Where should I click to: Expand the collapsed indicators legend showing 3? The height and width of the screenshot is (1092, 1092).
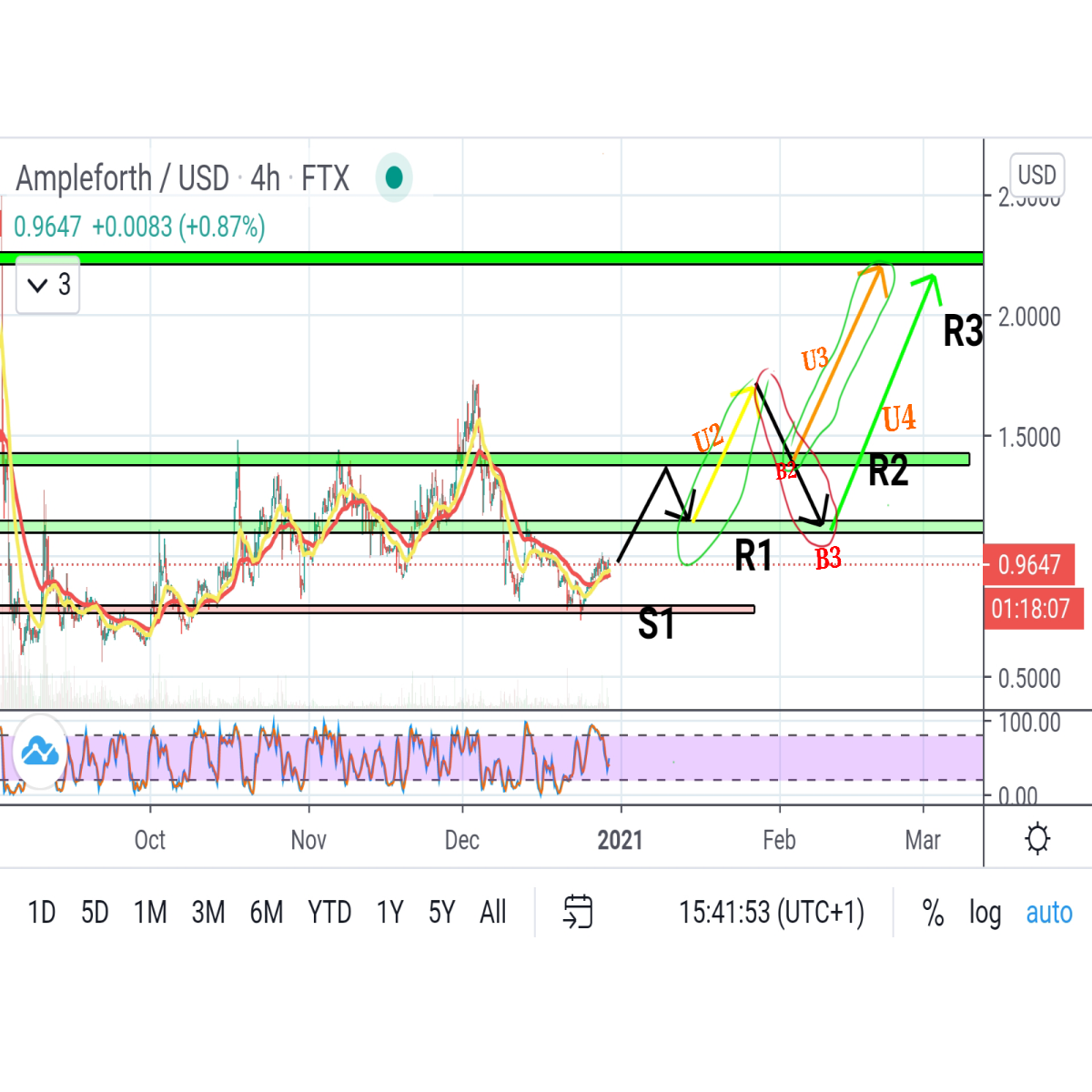click(48, 286)
